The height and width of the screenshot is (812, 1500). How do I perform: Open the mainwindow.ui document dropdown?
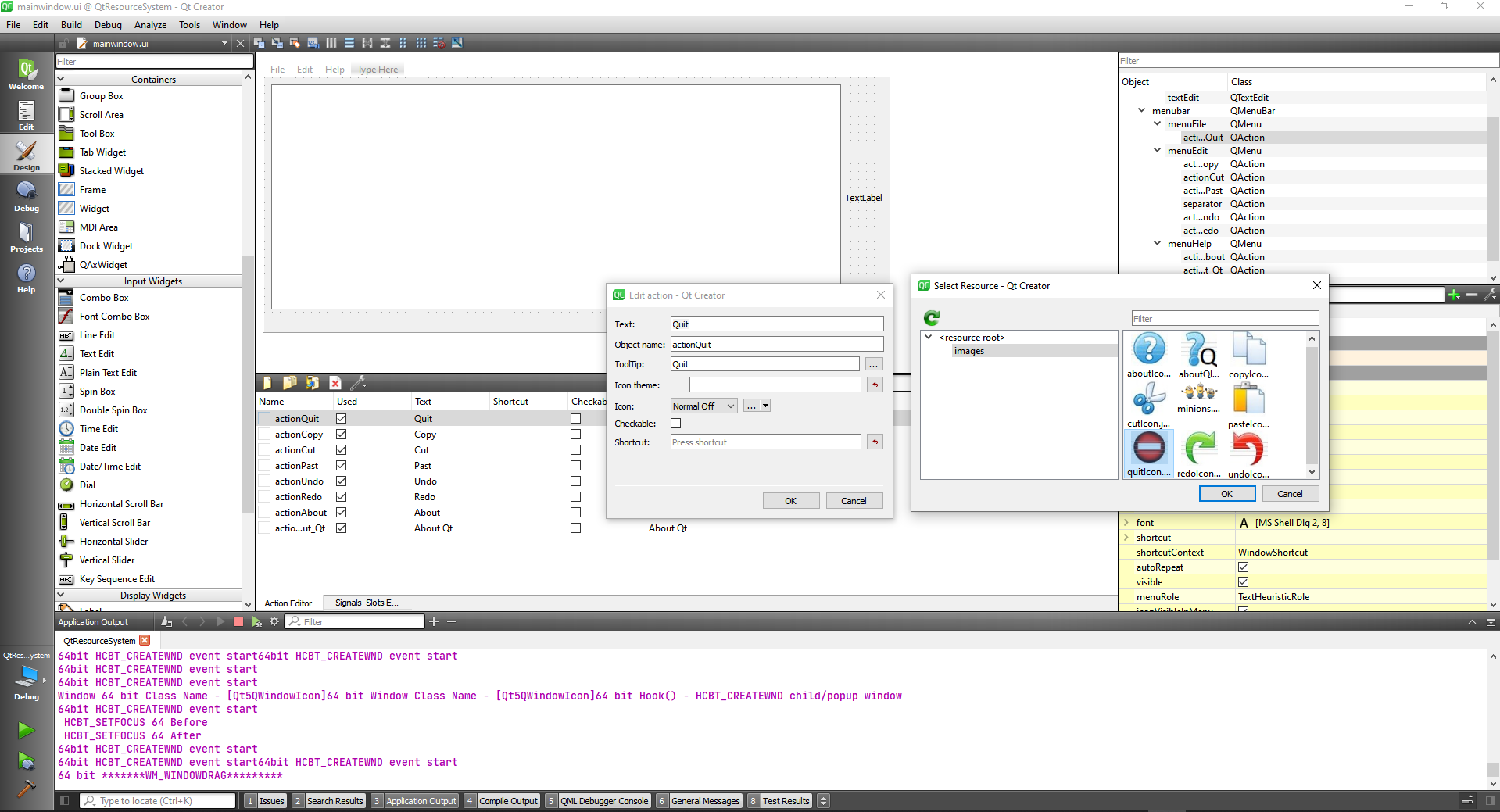click(224, 43)
